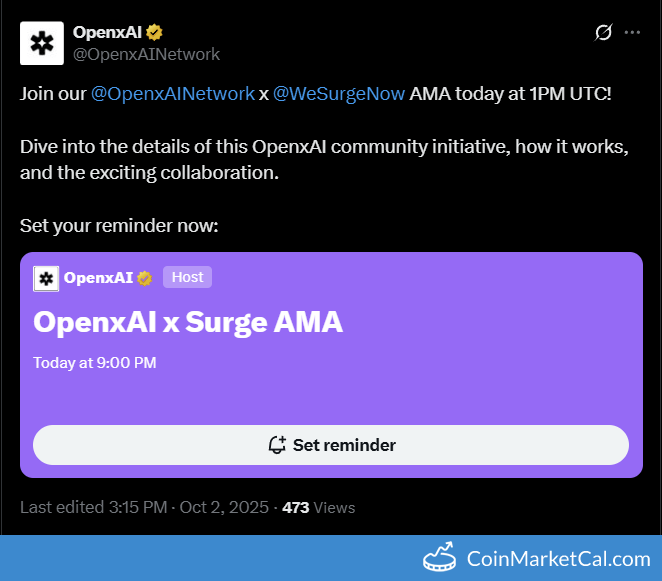Screen dimensions: 662x581
Task: Open the three-dot more options menu
Action: click(x=632, y=33)
